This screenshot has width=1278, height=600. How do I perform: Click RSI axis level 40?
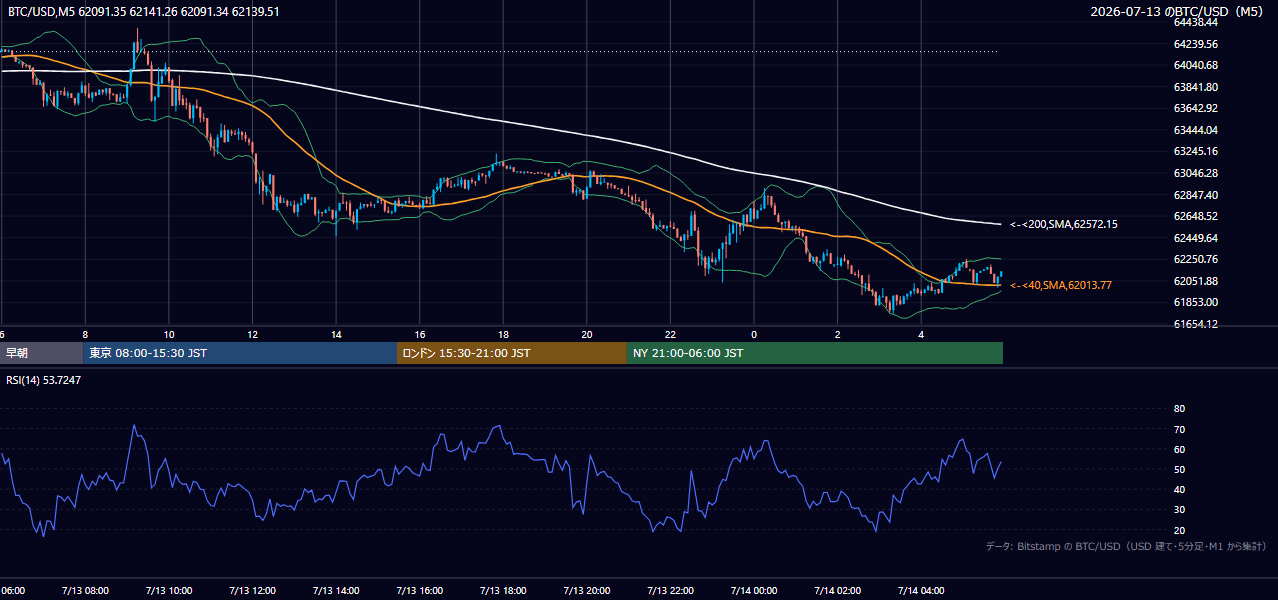tap(1179, 489)
